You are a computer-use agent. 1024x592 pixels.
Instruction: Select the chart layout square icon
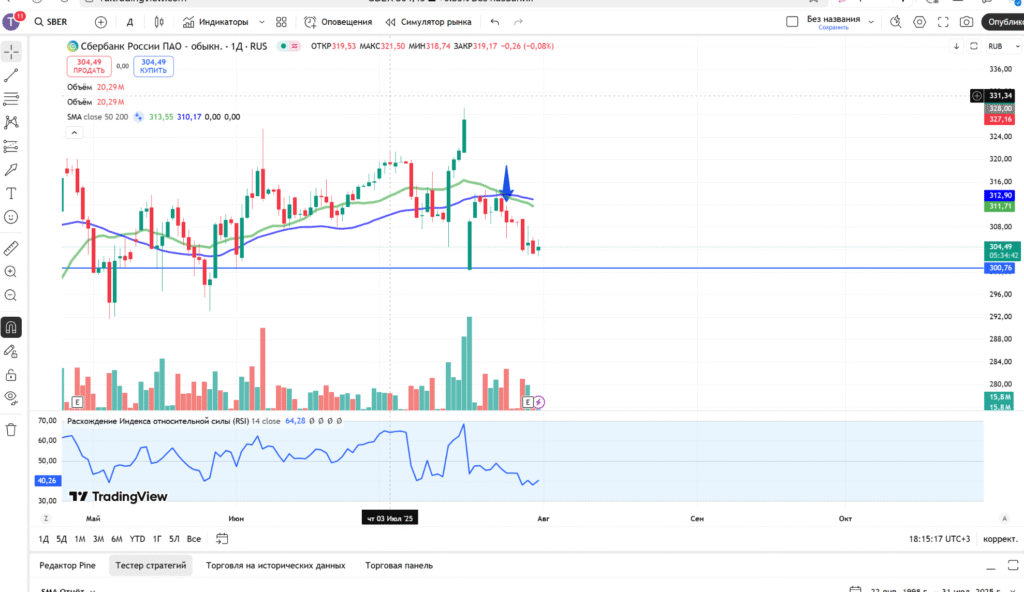(x=792, y=22)
